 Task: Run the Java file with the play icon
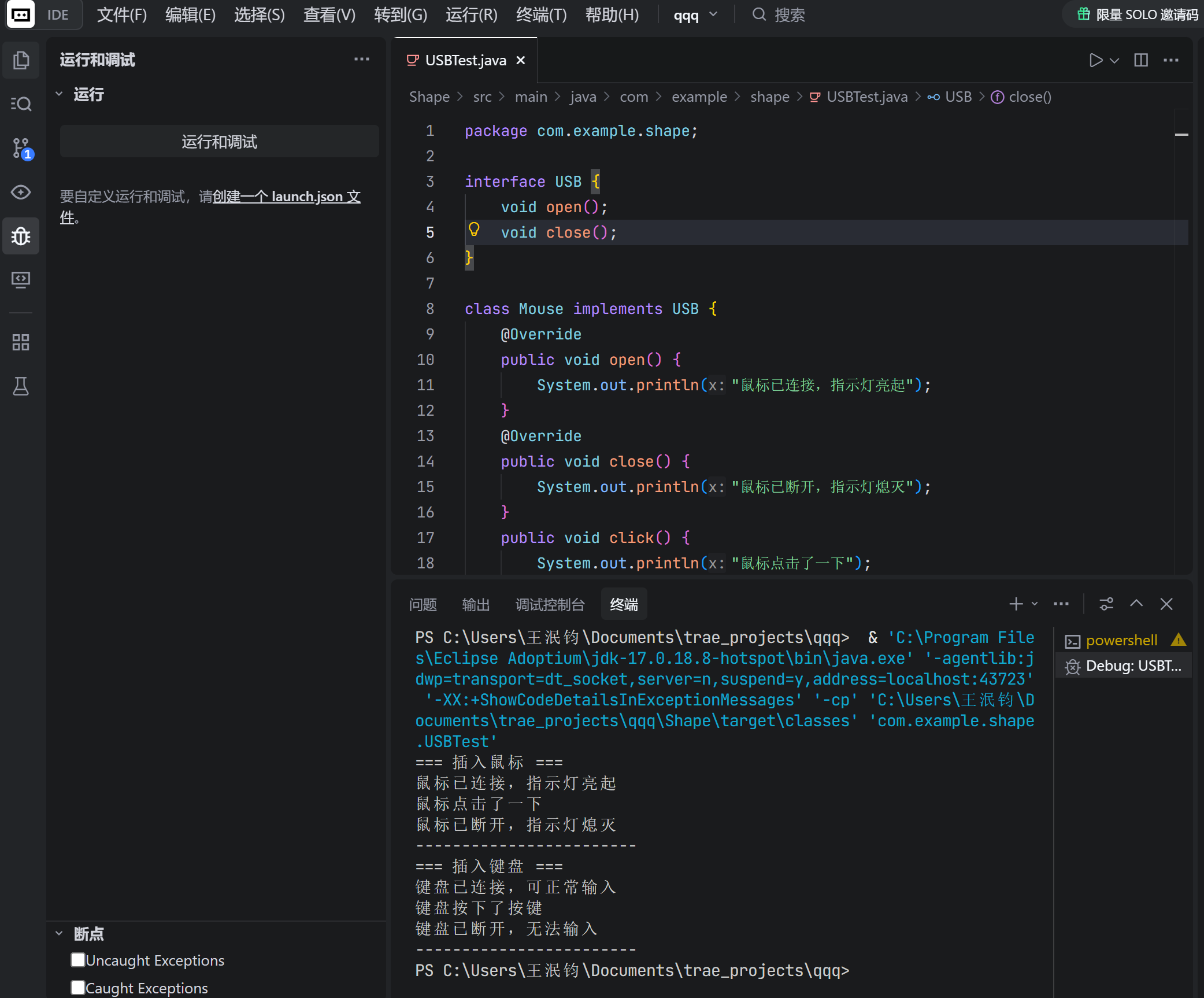point(1095,60)
